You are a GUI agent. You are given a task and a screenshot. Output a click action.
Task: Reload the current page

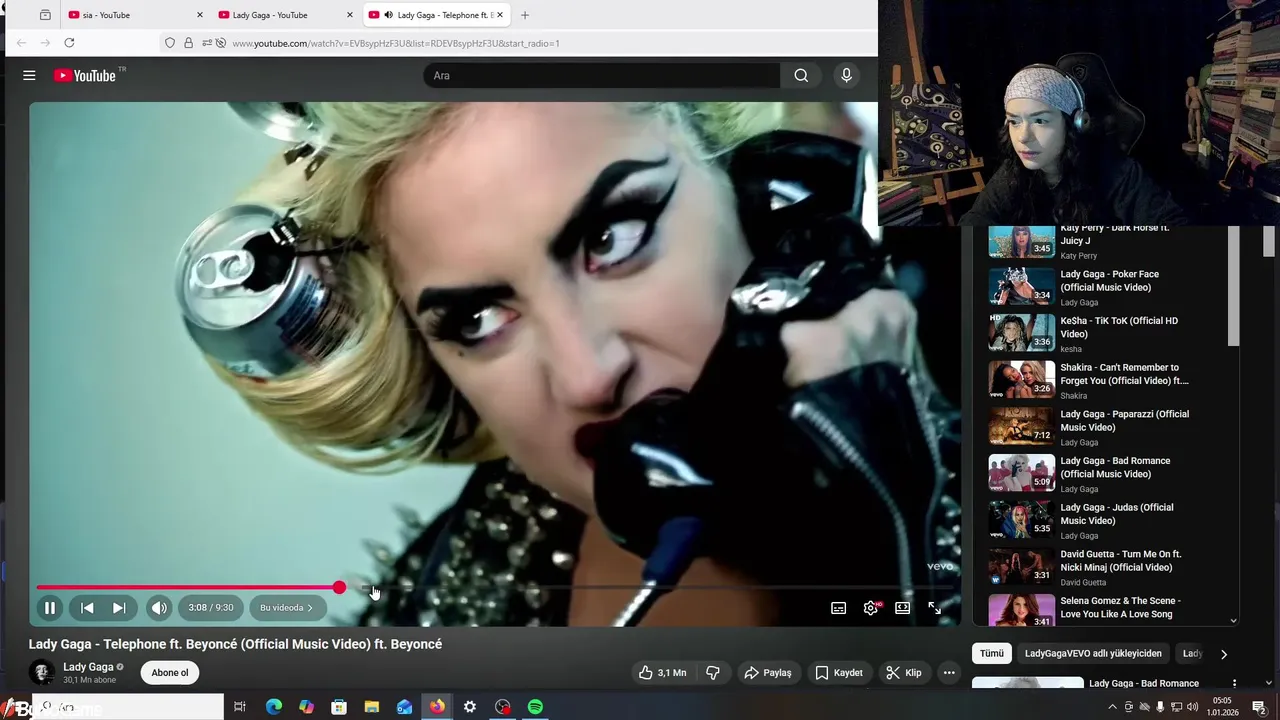(69, 43)
